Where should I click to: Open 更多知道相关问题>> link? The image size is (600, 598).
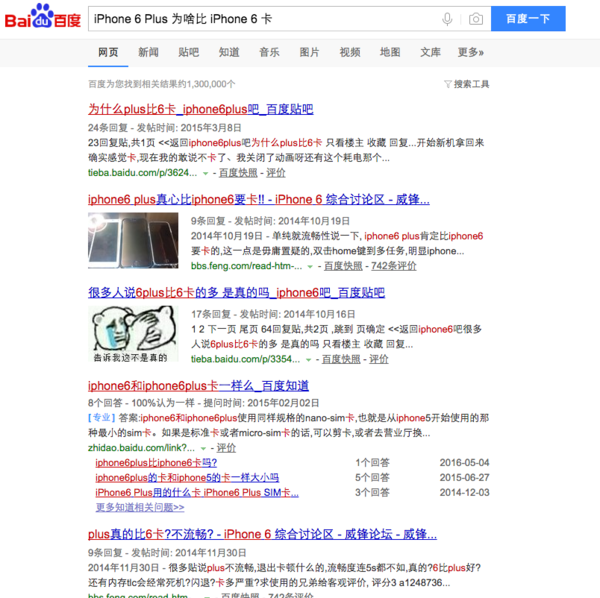pyautogui.click(x=140, y=507)
